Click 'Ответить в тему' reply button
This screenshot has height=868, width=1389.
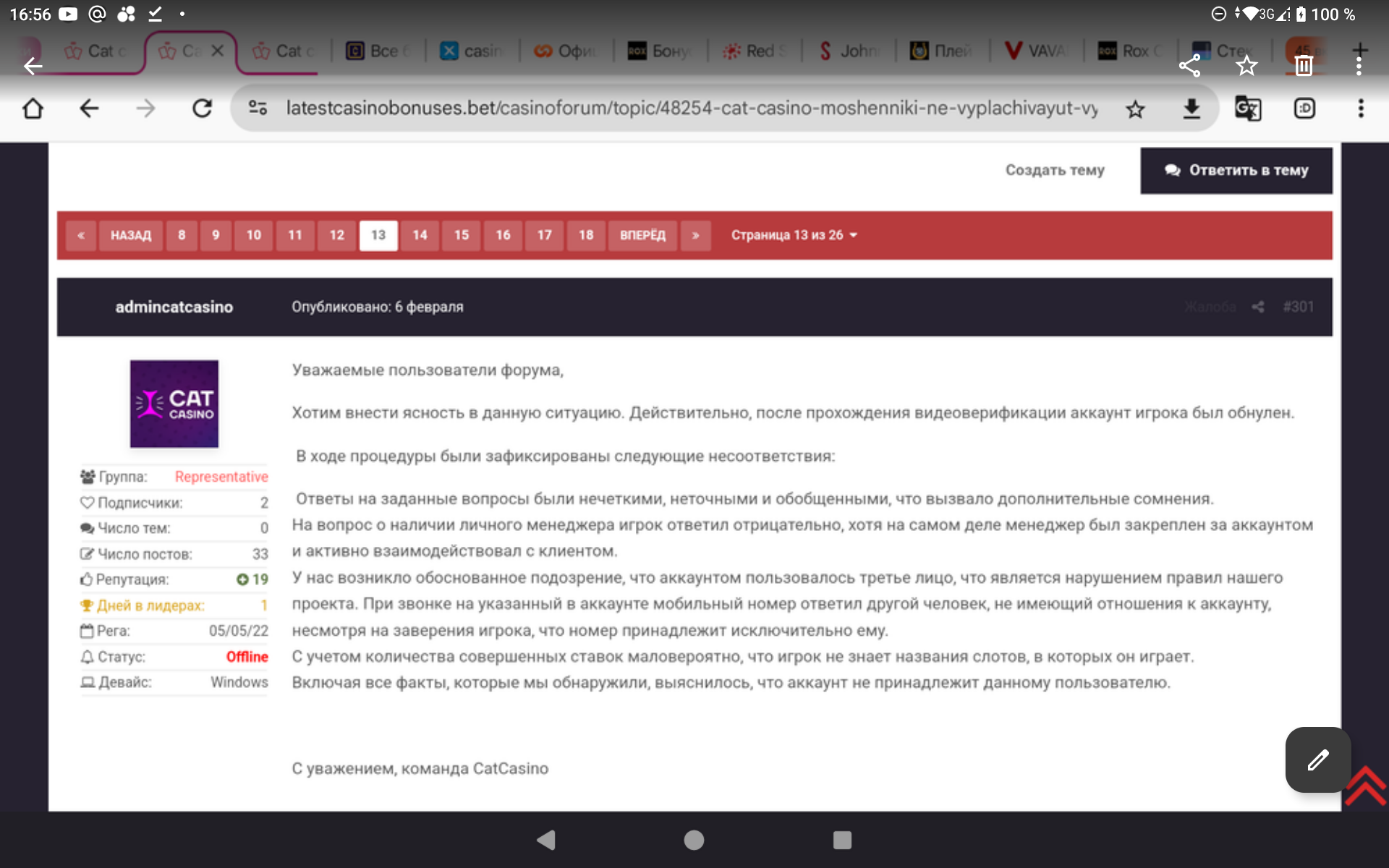pos(1236,171)
